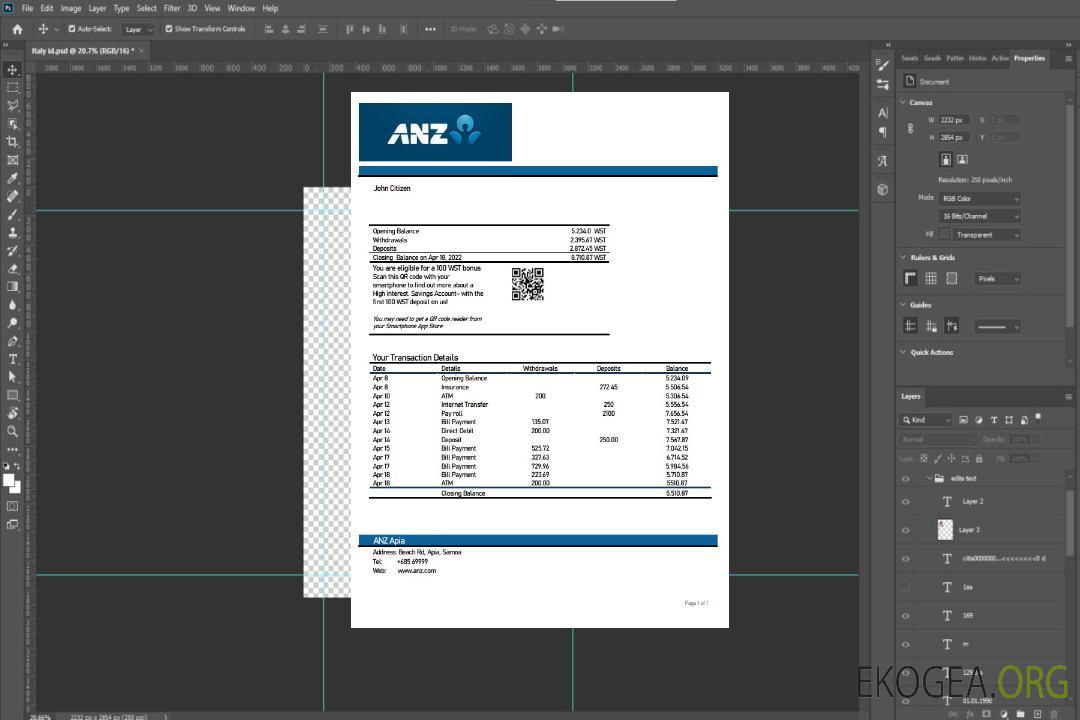Open the Filter menu
The width and height of the screenshot is (1080, 720).
point(172,8)
